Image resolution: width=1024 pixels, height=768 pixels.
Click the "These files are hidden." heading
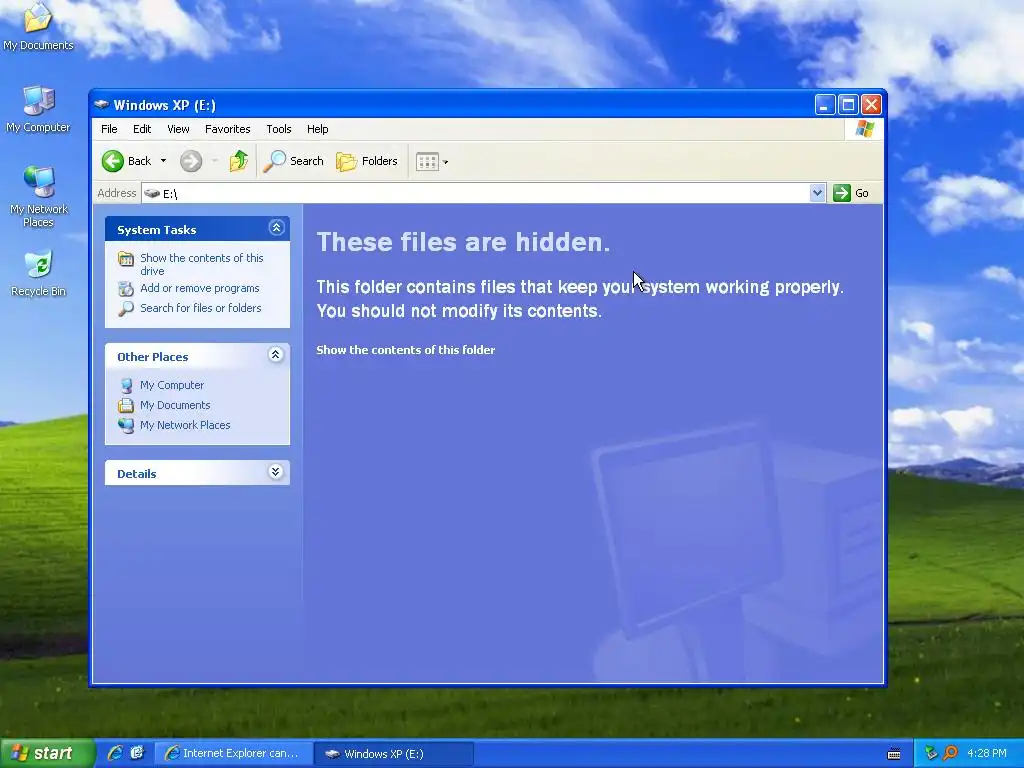pyautogui.click(x=463, y=242)
